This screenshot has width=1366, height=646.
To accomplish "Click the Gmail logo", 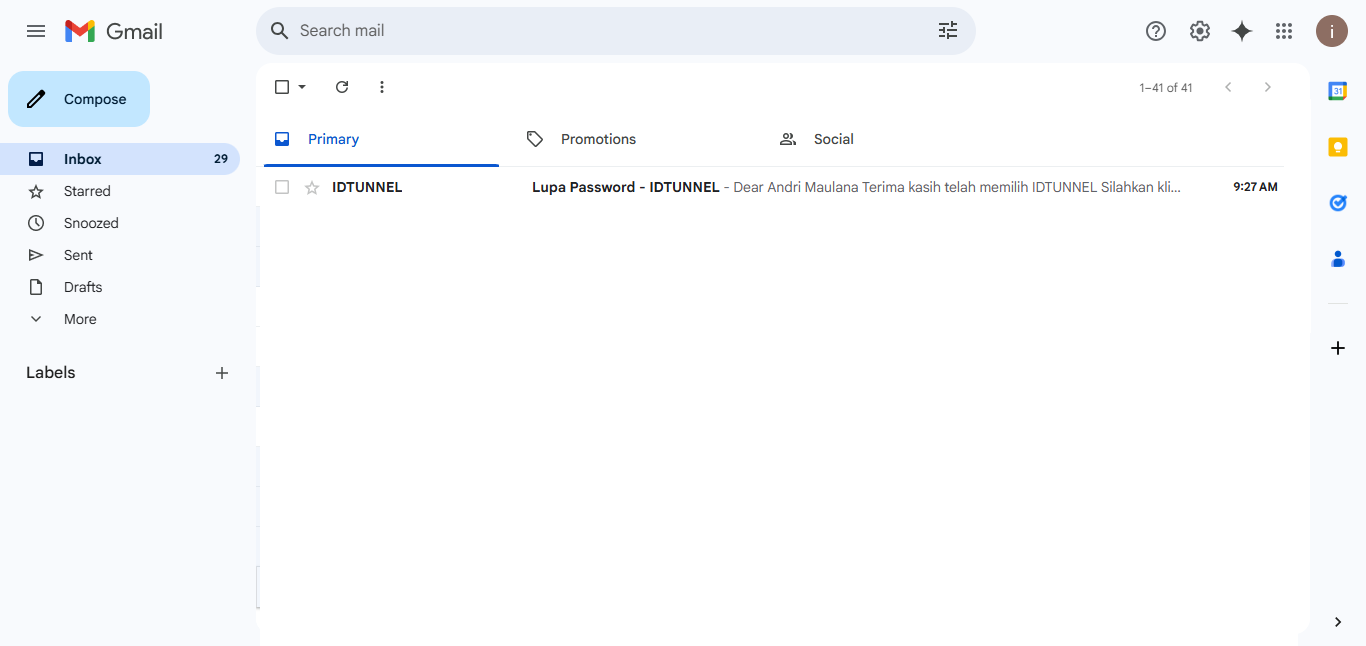I will click(114, 31).
